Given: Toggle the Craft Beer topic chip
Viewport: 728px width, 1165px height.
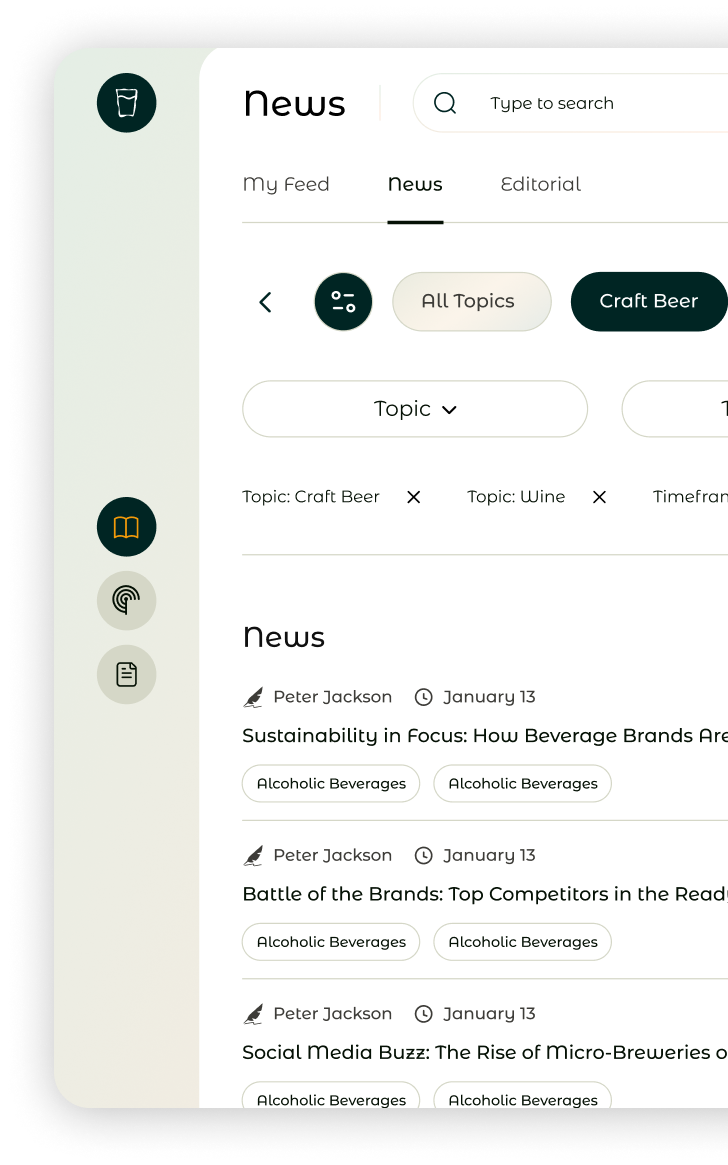Looking at the screenshot, I should [x=648, y=301].
